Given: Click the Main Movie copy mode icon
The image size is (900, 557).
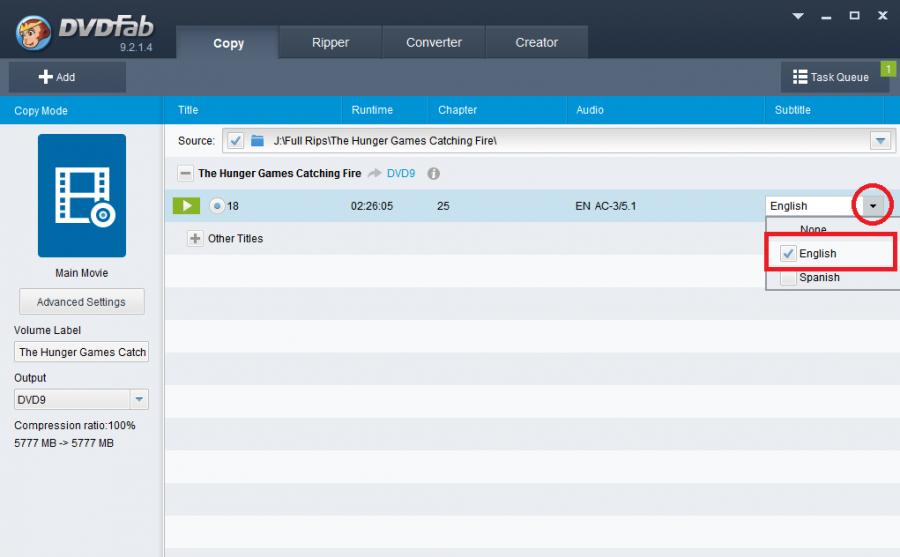Looking at the screenshot, I should pos(82,195).
